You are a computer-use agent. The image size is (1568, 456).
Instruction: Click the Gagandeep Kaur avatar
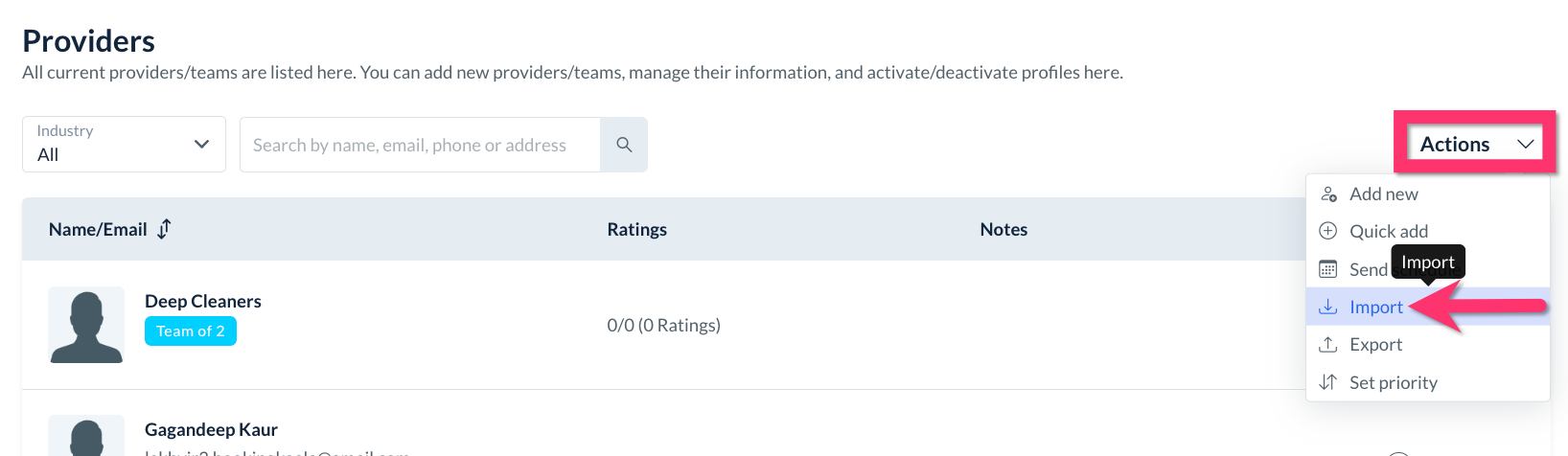coord(86,436)
